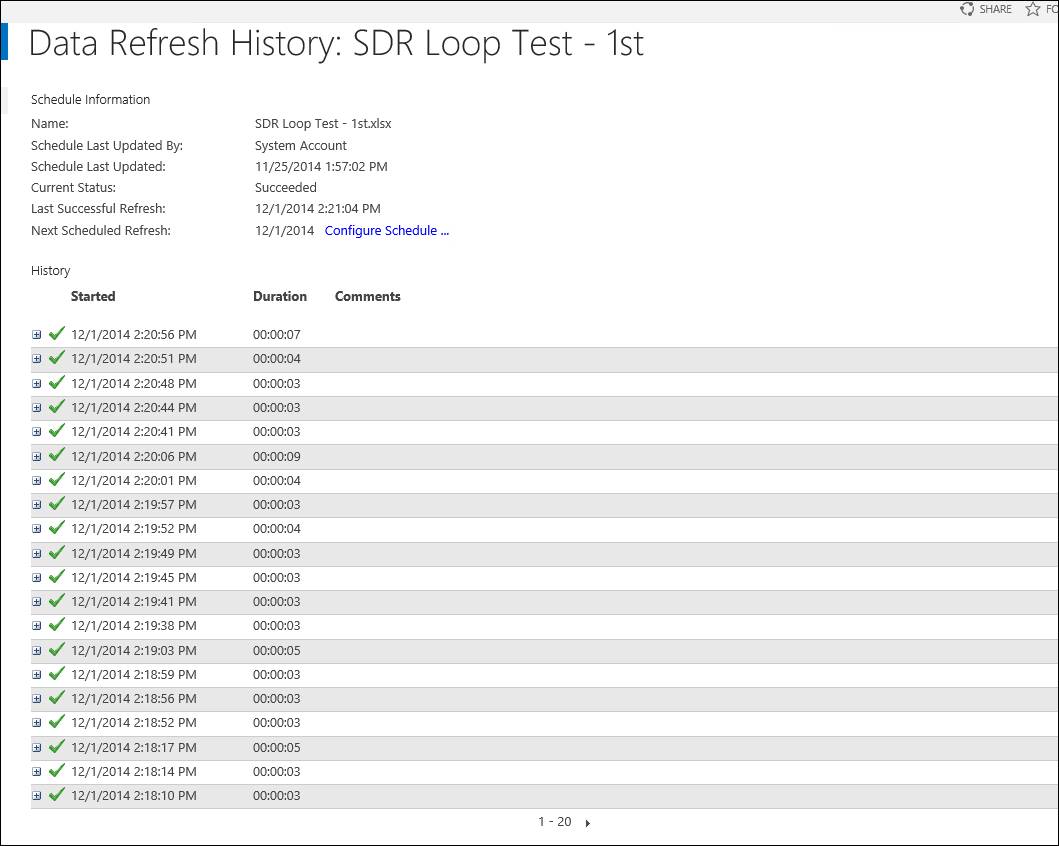1059x846 pixels.
Task: Click success checkmark for 2:18:56 PM
Action: click(57, 697)
